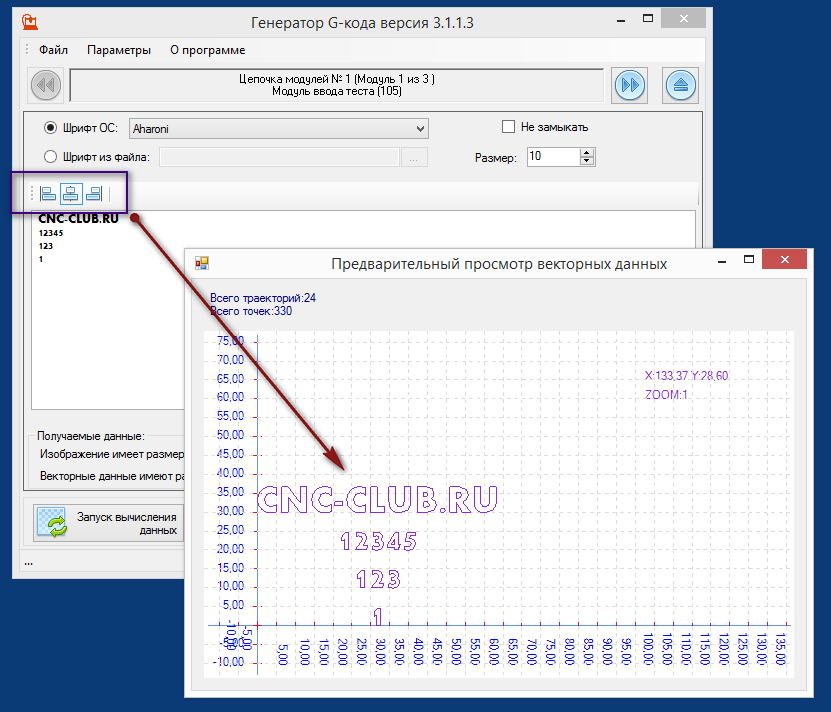Align text to center icon

[x=71, y=194]
